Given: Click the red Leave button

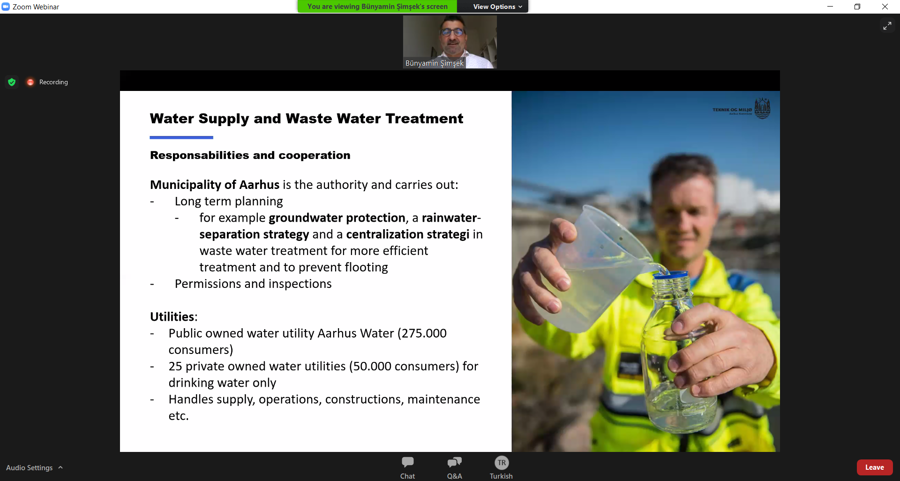Looking at the screenshot, I should 874,467.
